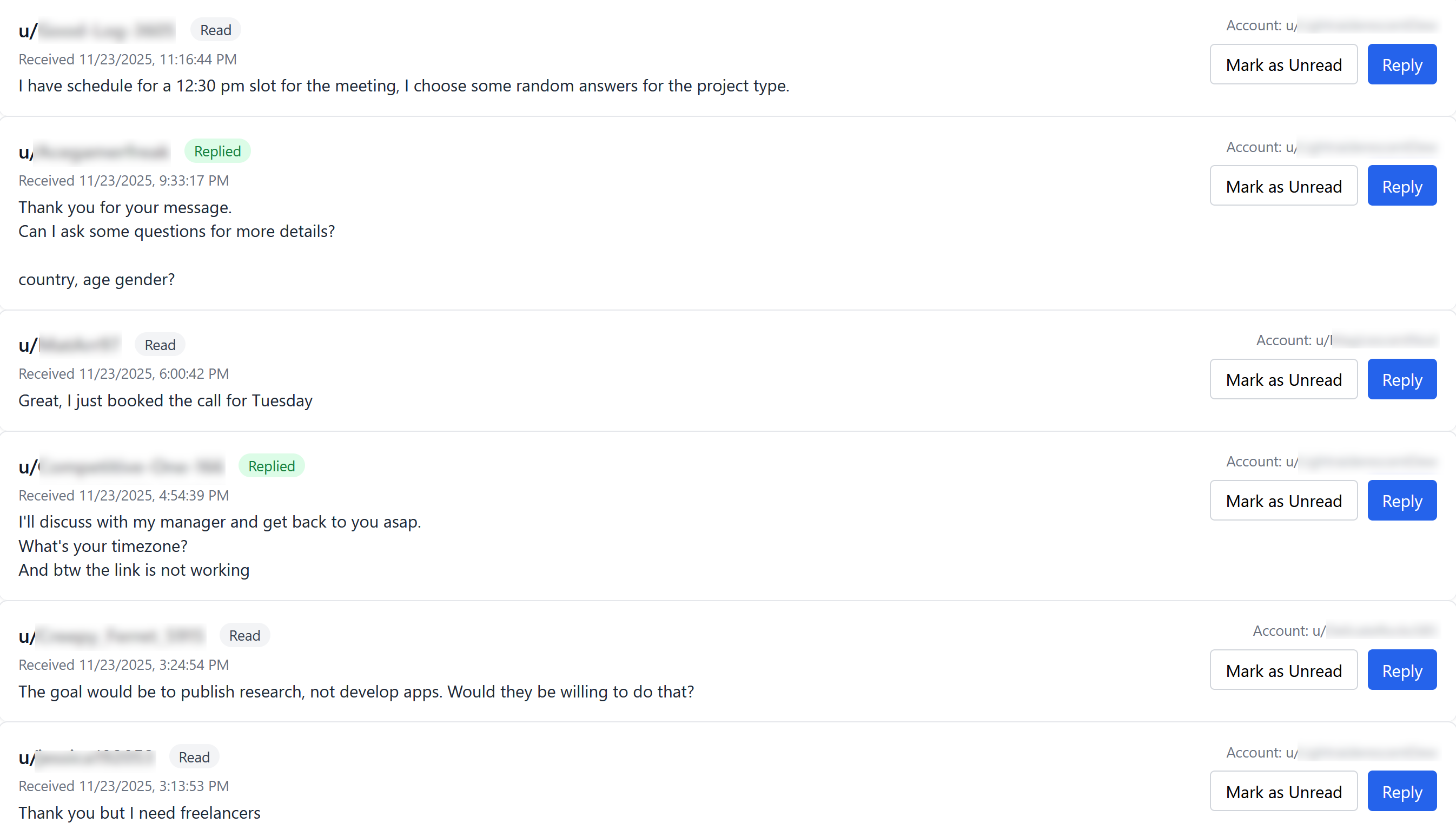1456x836 pixels.
Task: Click the Read badge on the 11:16:44 PM message
Action: [215, 30]
